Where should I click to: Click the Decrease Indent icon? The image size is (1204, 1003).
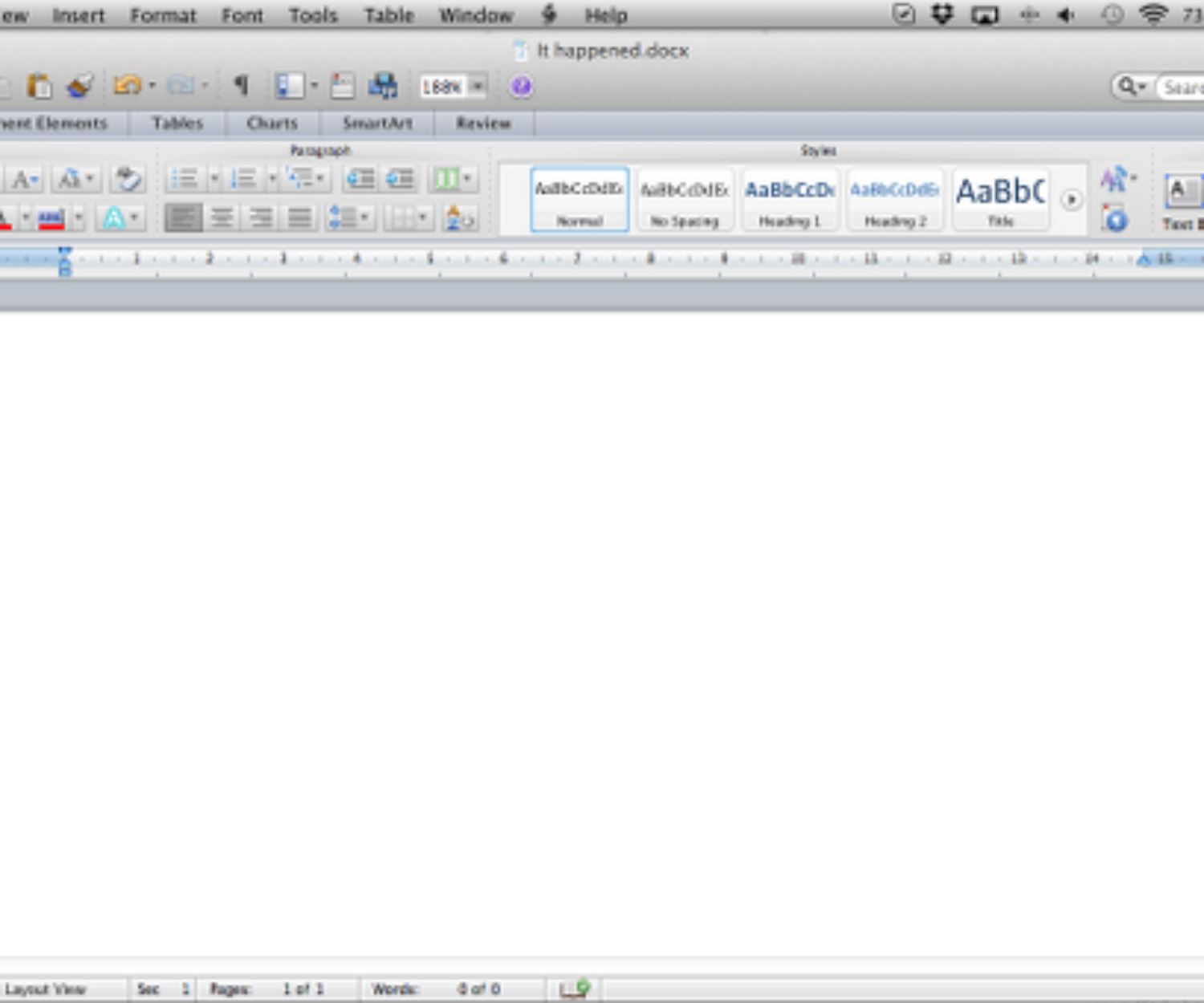click(360, 178)
